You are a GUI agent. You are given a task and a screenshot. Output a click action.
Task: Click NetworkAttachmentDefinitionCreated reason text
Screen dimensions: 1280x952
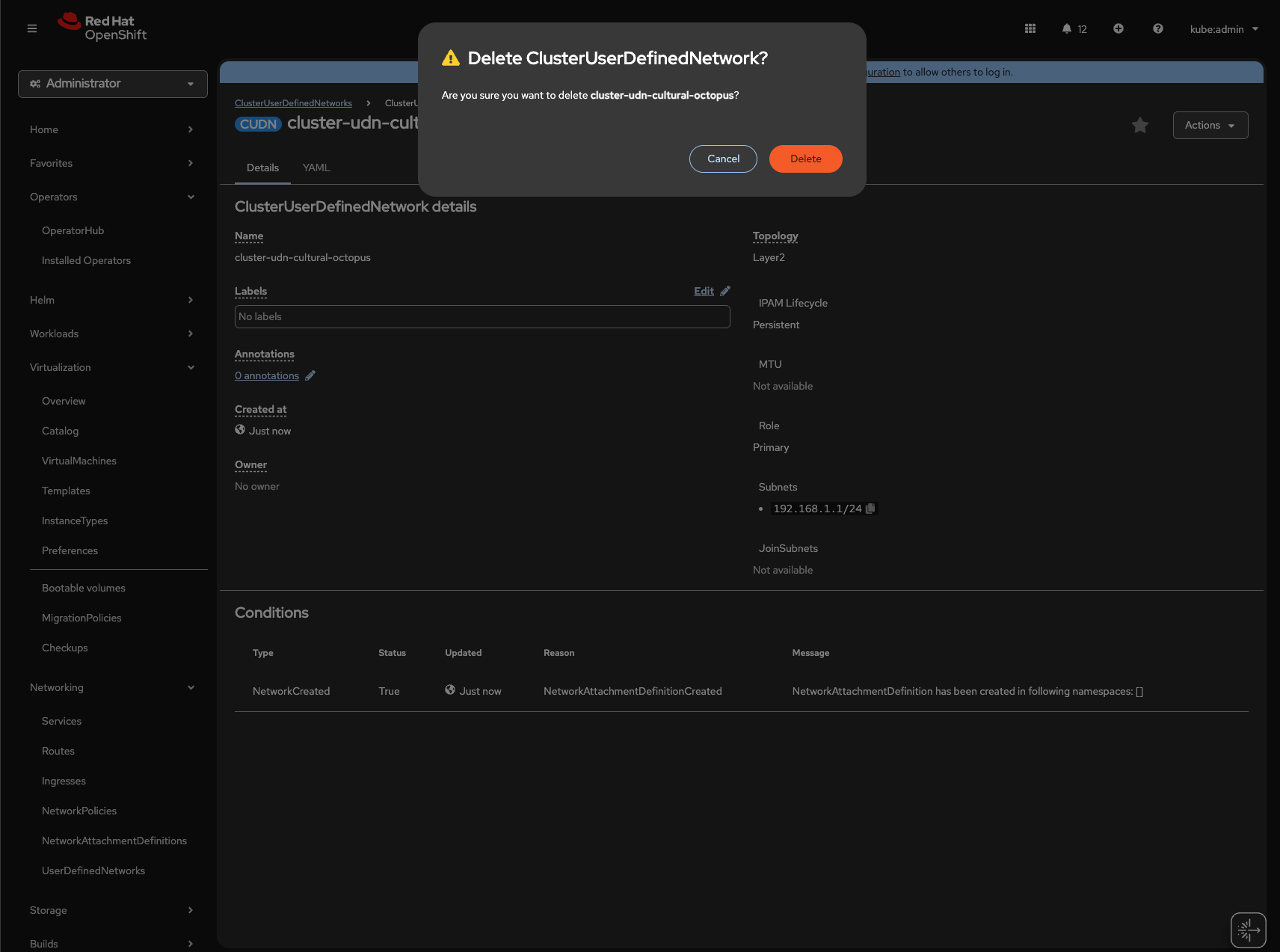pyautogui.click(x=633, y=691)
